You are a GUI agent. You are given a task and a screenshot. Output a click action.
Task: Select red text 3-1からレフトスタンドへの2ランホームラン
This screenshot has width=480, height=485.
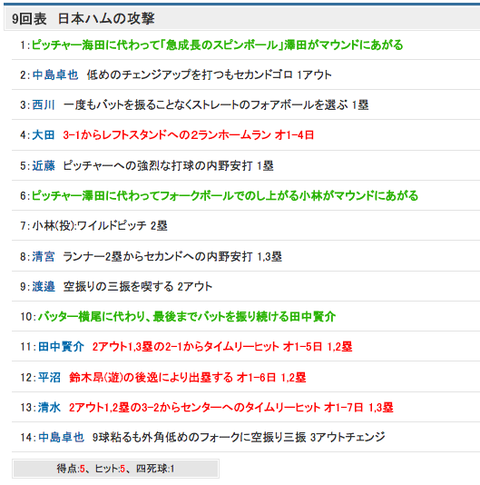click(x=167, y=135)
